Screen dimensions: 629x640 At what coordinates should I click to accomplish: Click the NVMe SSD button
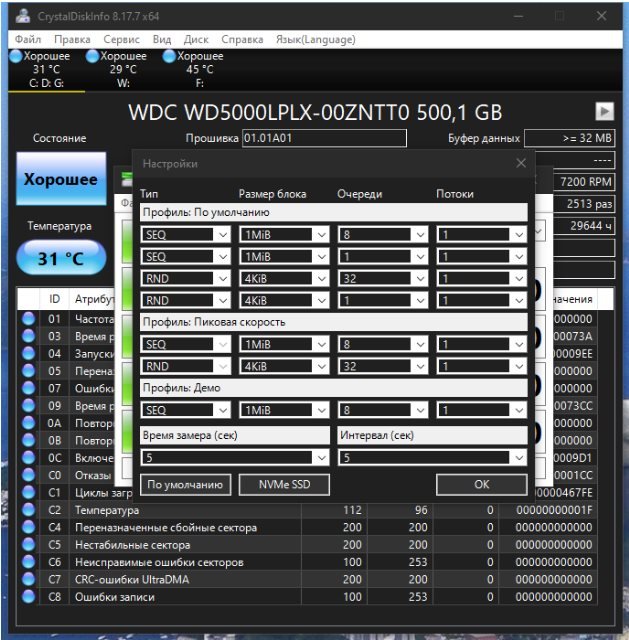[284, 484]
